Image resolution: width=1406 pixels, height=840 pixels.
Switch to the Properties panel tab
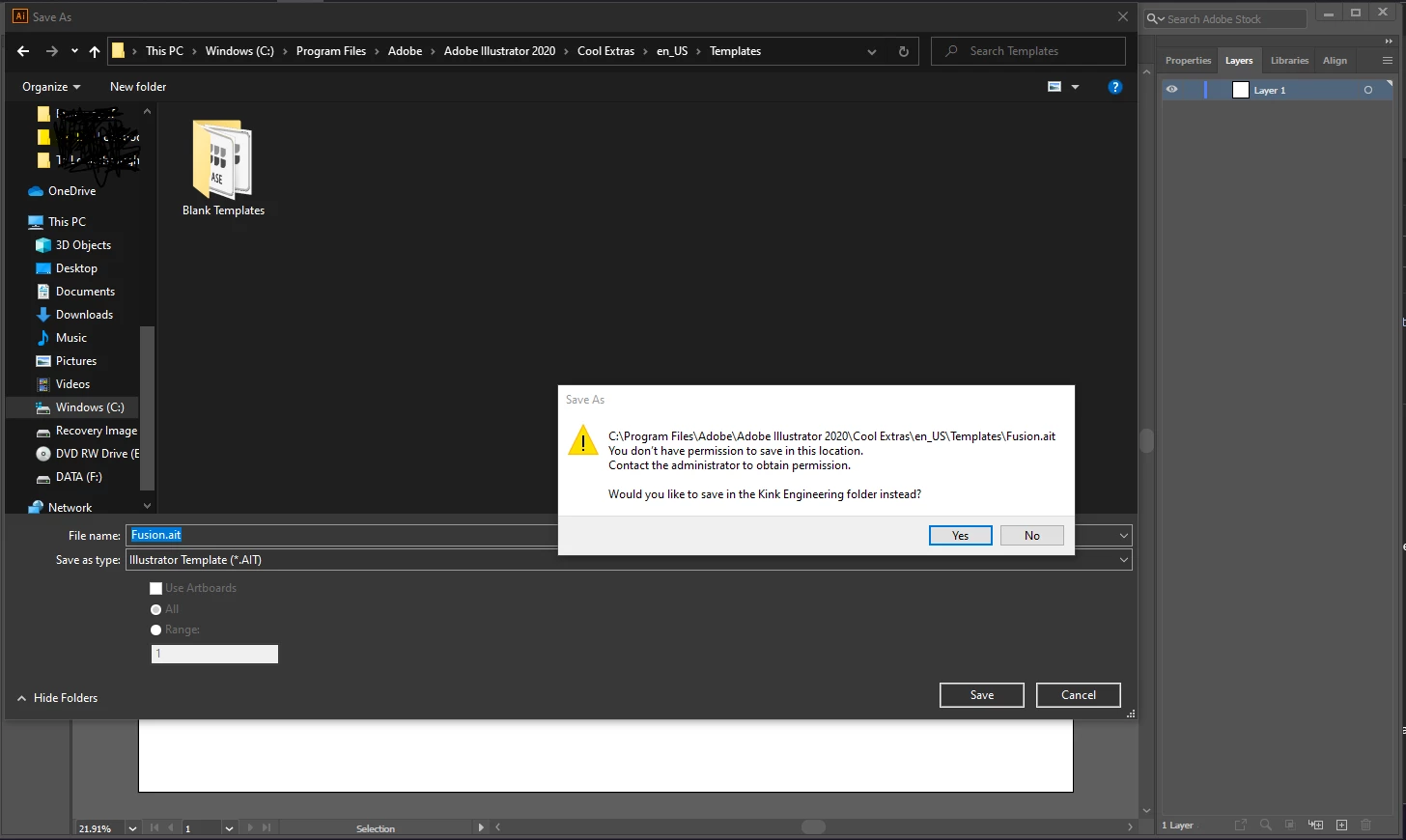[1188, 61]
